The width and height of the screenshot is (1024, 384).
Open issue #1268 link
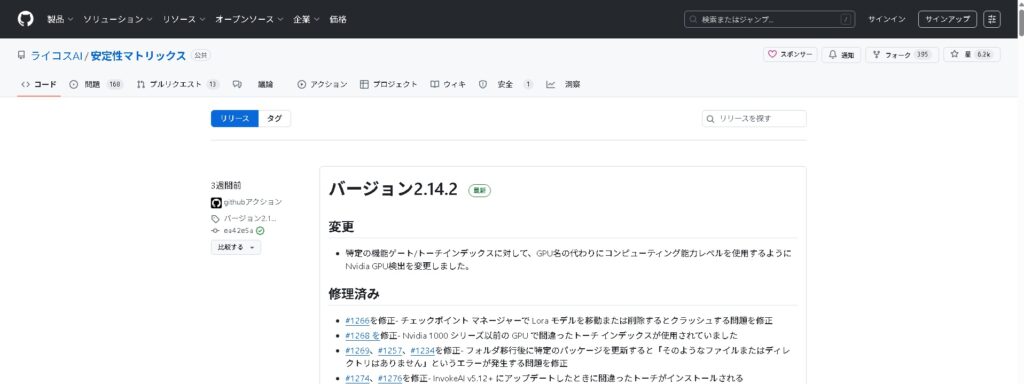362,336
